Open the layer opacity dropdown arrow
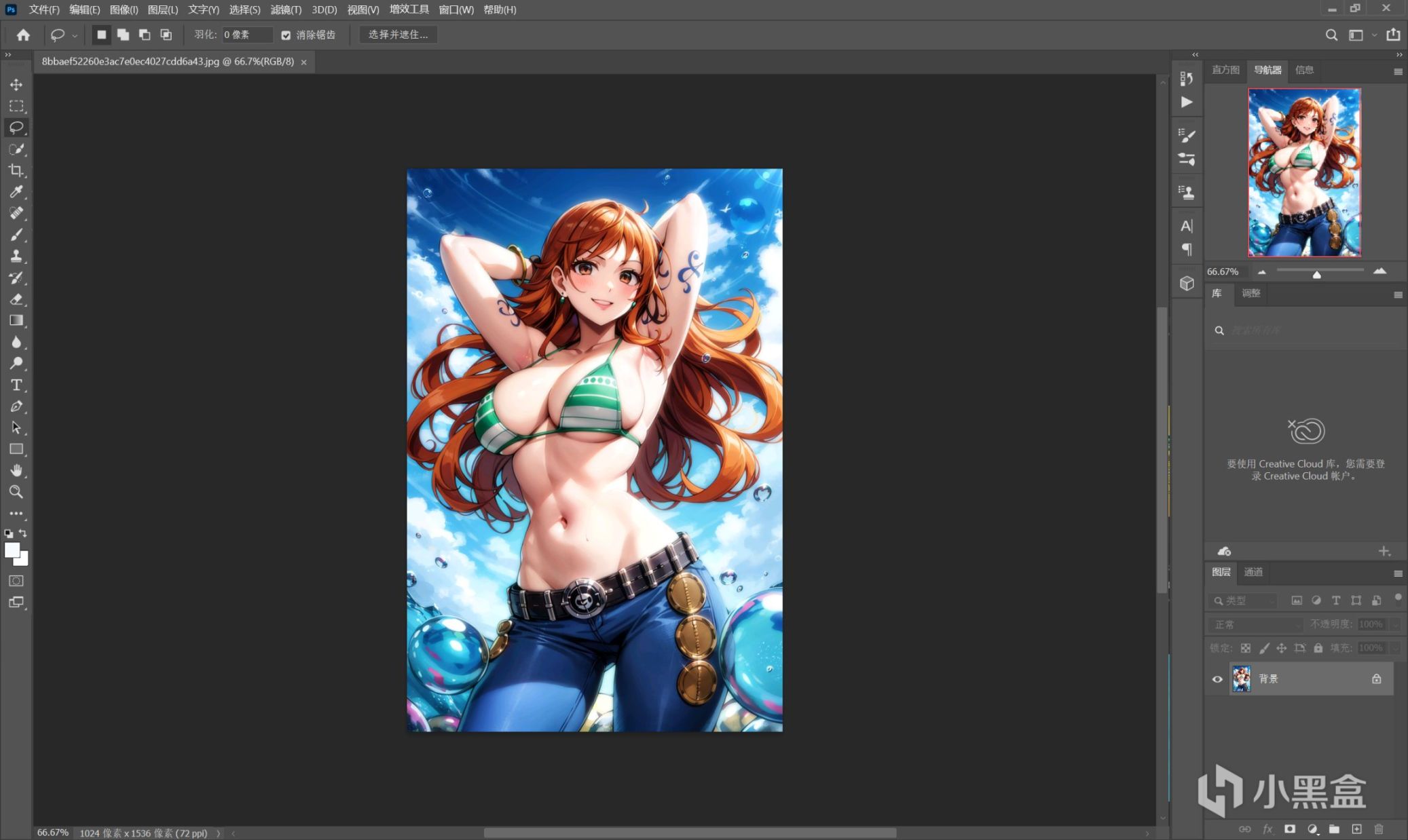Viewport: 1408px width, 840px height. tap(1395, 624)
